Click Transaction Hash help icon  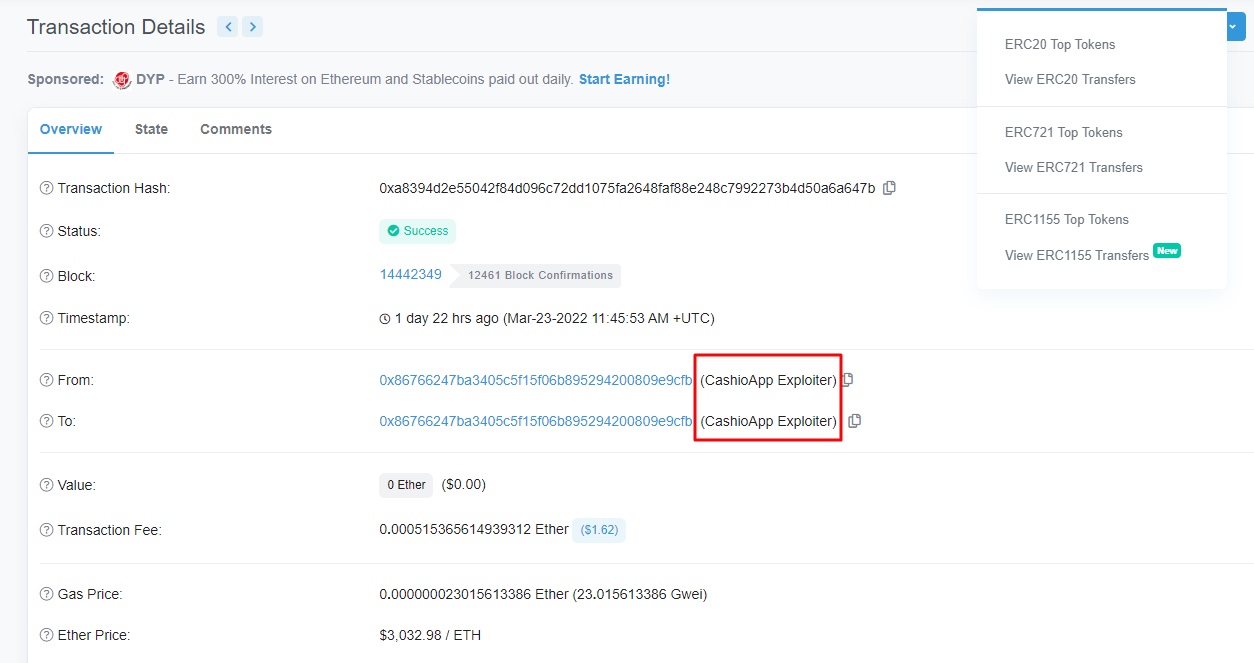coord(46,188)
